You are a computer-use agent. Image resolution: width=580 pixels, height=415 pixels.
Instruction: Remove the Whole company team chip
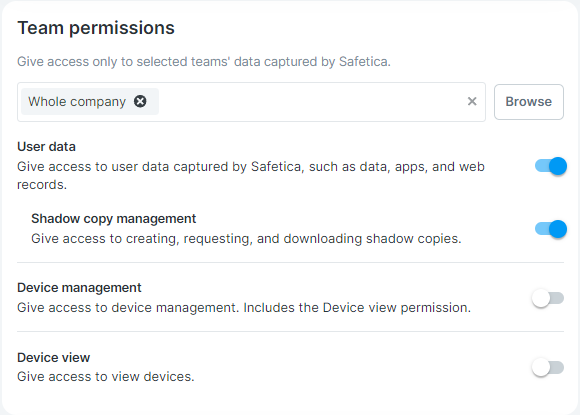[x=140, y=101]
